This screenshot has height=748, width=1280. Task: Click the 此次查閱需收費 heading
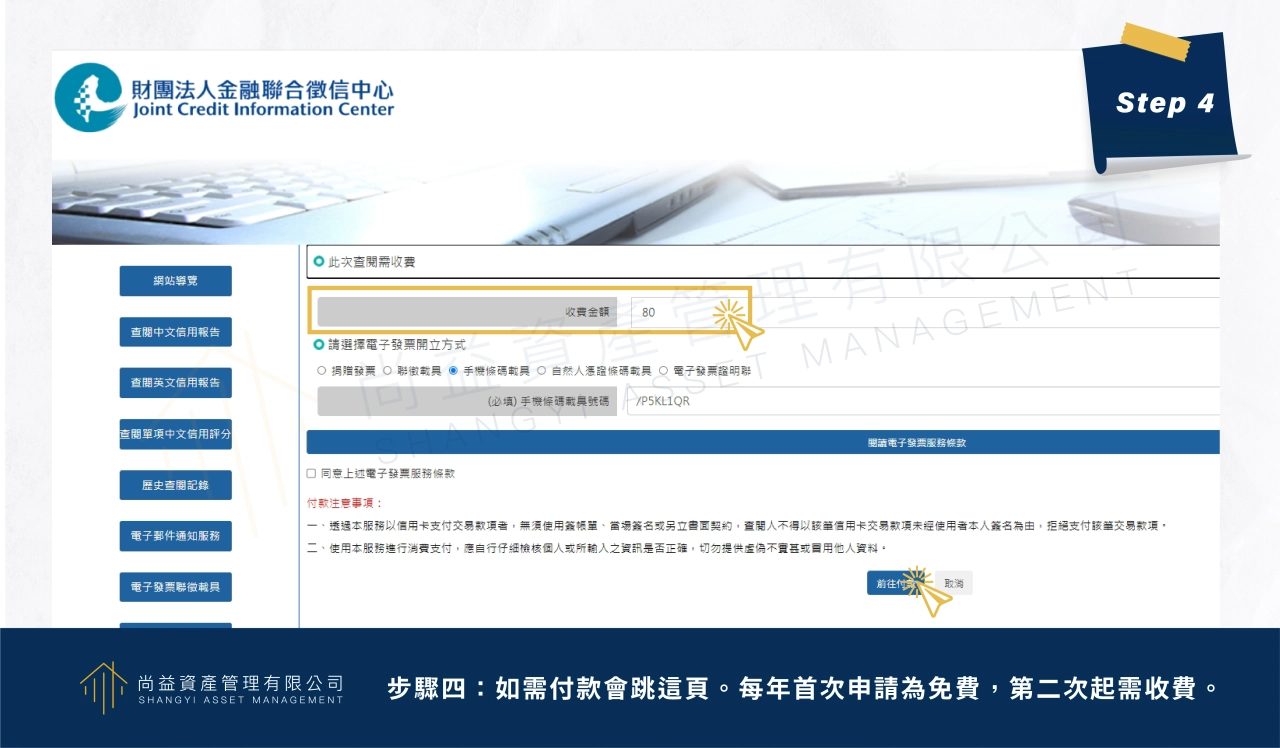(x=371, y=262)
